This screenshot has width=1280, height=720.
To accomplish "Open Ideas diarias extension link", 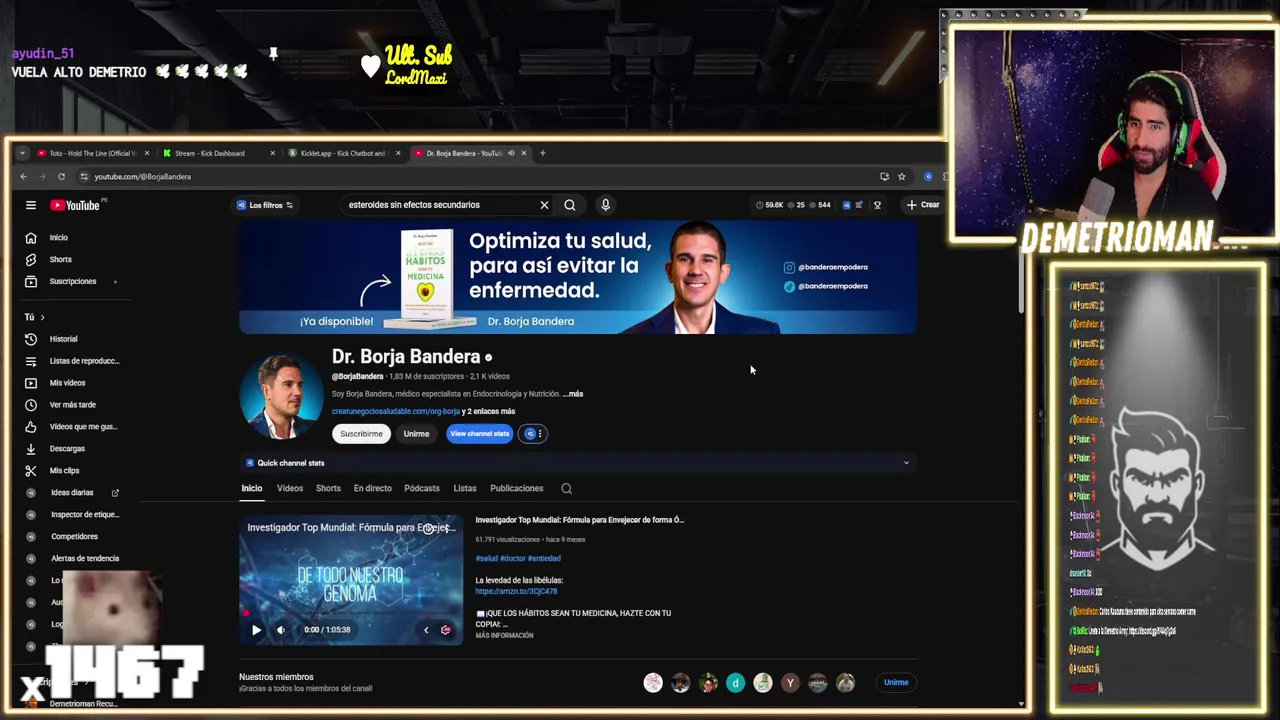I will 72,493.
